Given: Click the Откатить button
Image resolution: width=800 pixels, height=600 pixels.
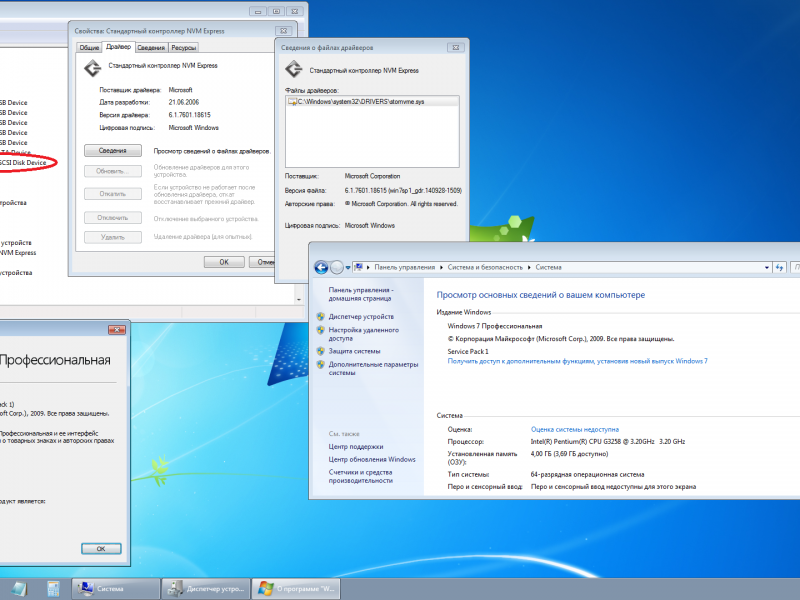Looking at the screenshot, I should 113,194.
